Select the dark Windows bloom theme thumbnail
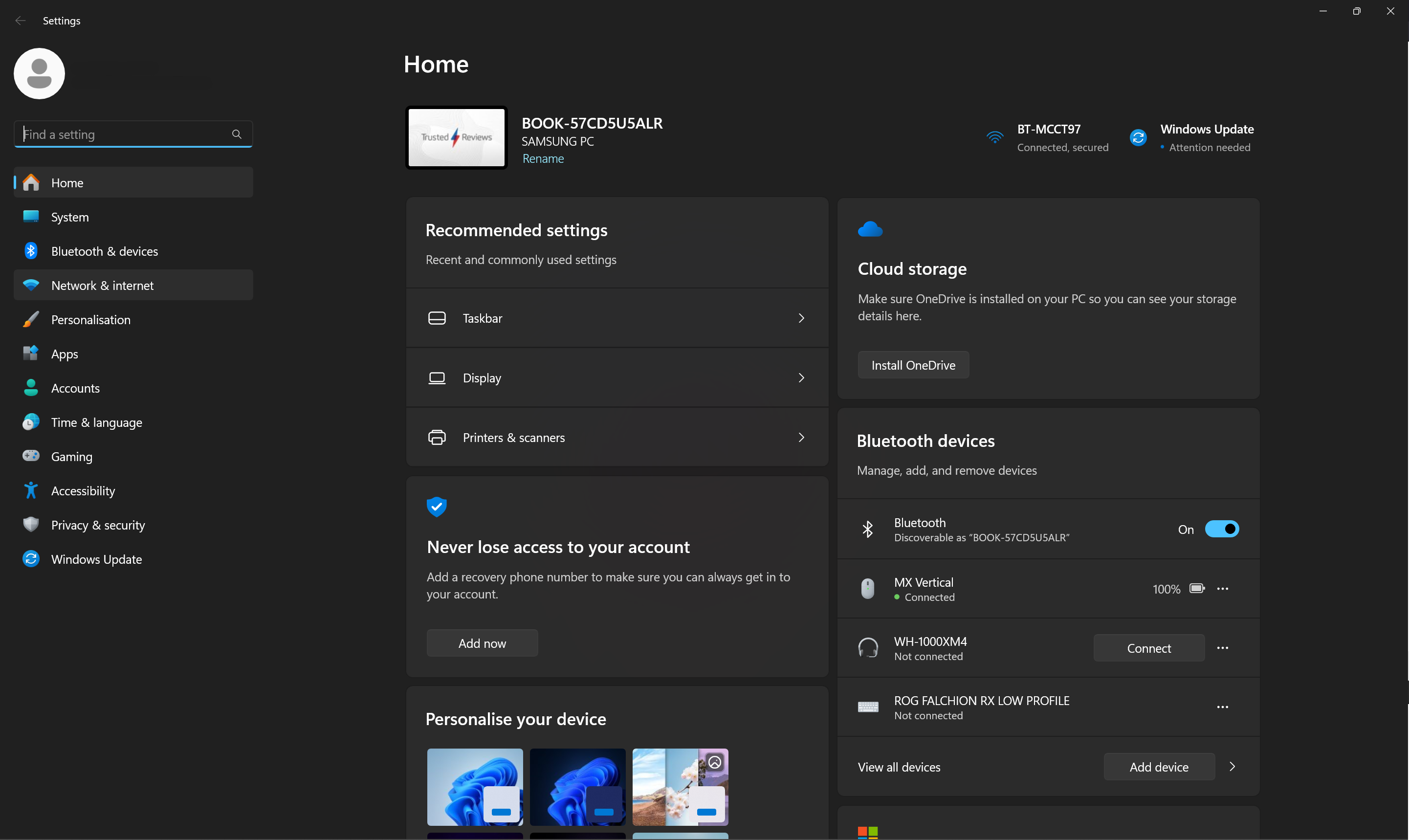The height and width of the screenshot is (840, 1409). click(x=578, y=787)
